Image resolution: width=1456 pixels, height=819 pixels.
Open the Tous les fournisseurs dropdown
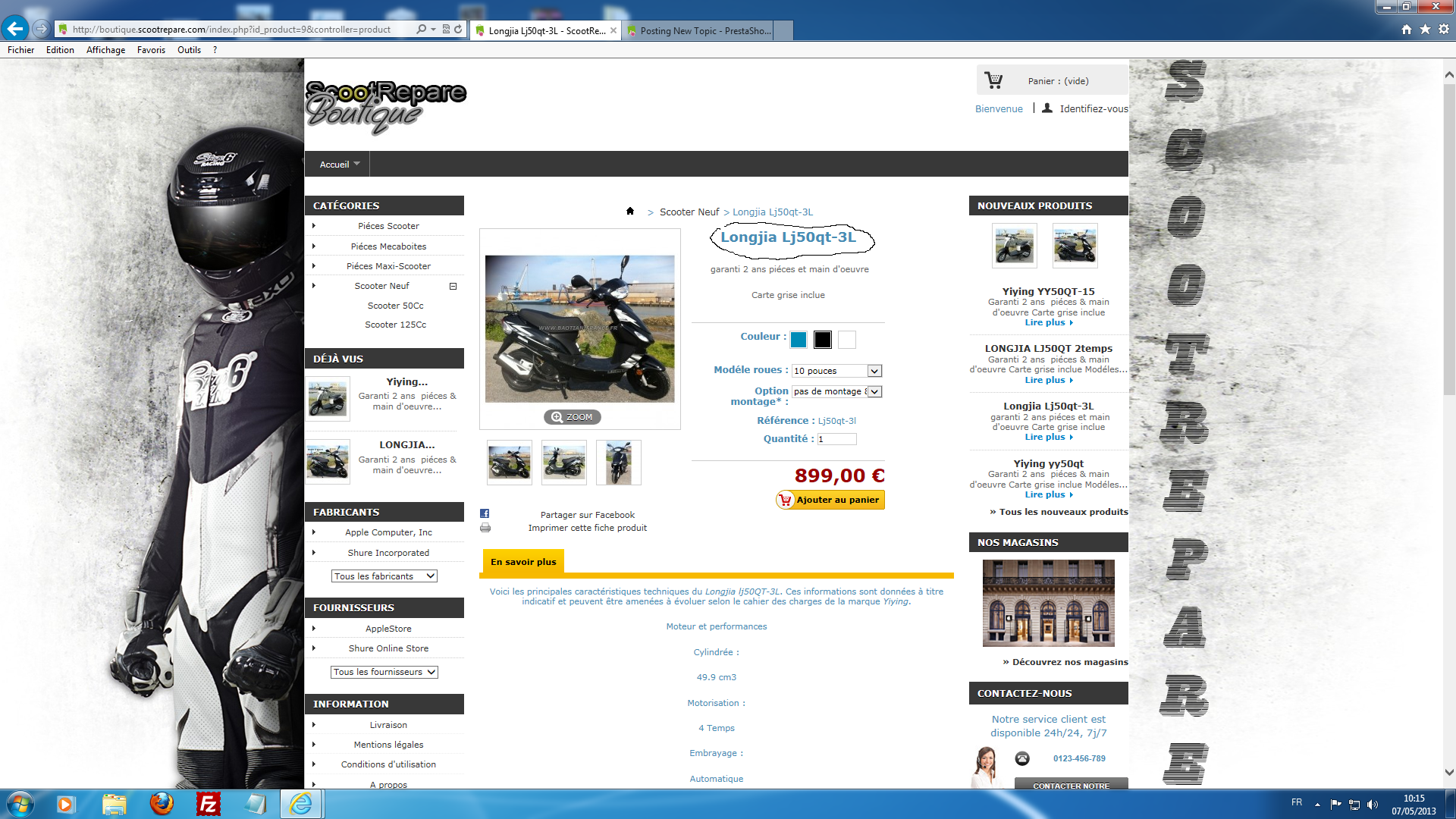pyautogui.click(x=384, y=672)
